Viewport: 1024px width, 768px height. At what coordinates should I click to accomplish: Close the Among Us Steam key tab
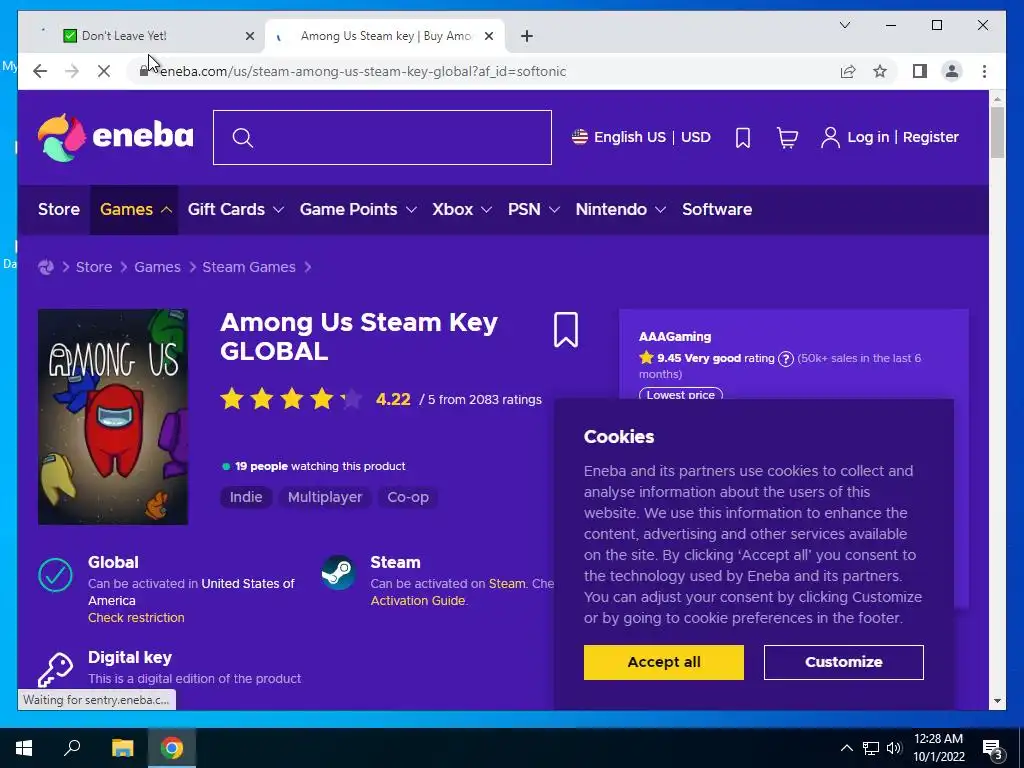pos(488,36)
